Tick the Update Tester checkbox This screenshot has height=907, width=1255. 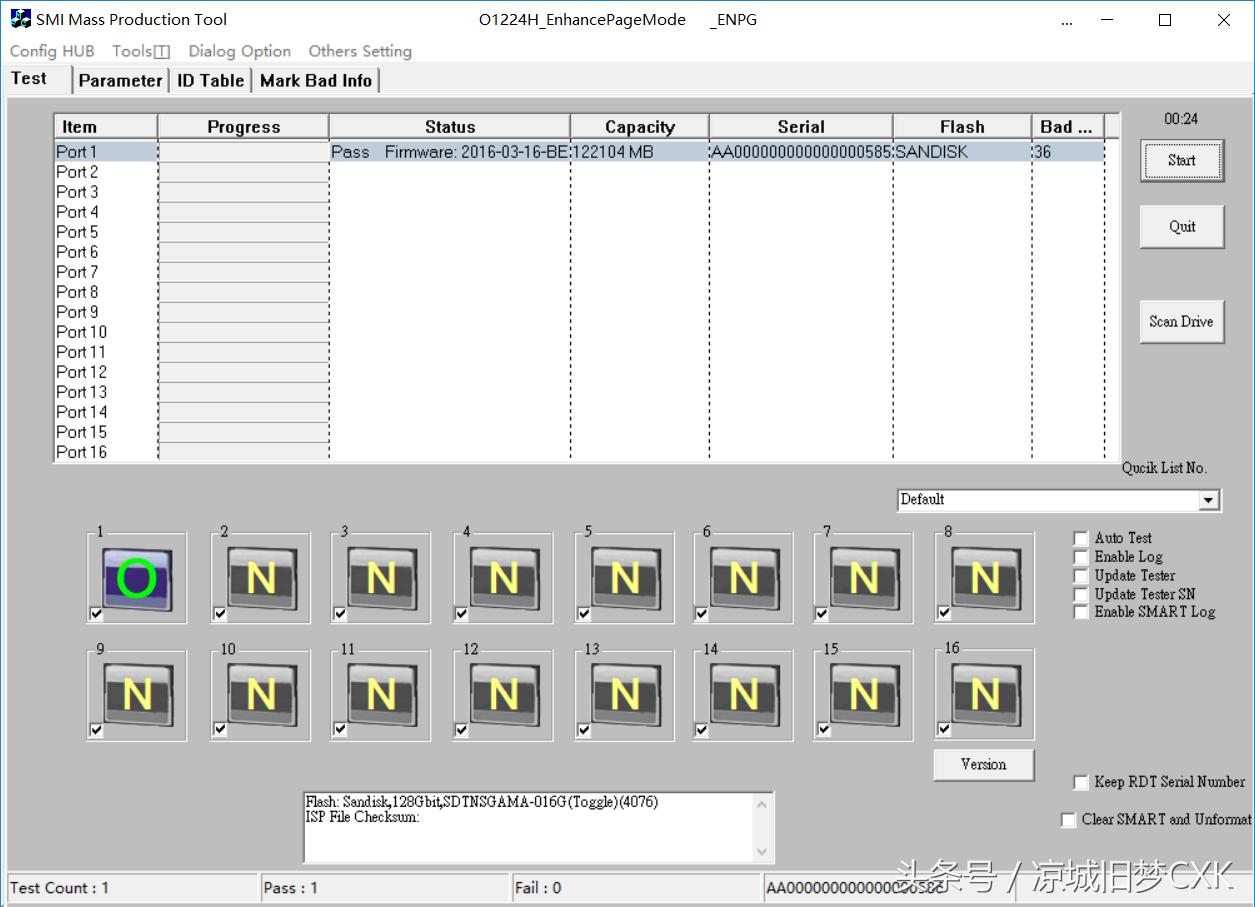pyautogui.click(x=1081, y=575)
